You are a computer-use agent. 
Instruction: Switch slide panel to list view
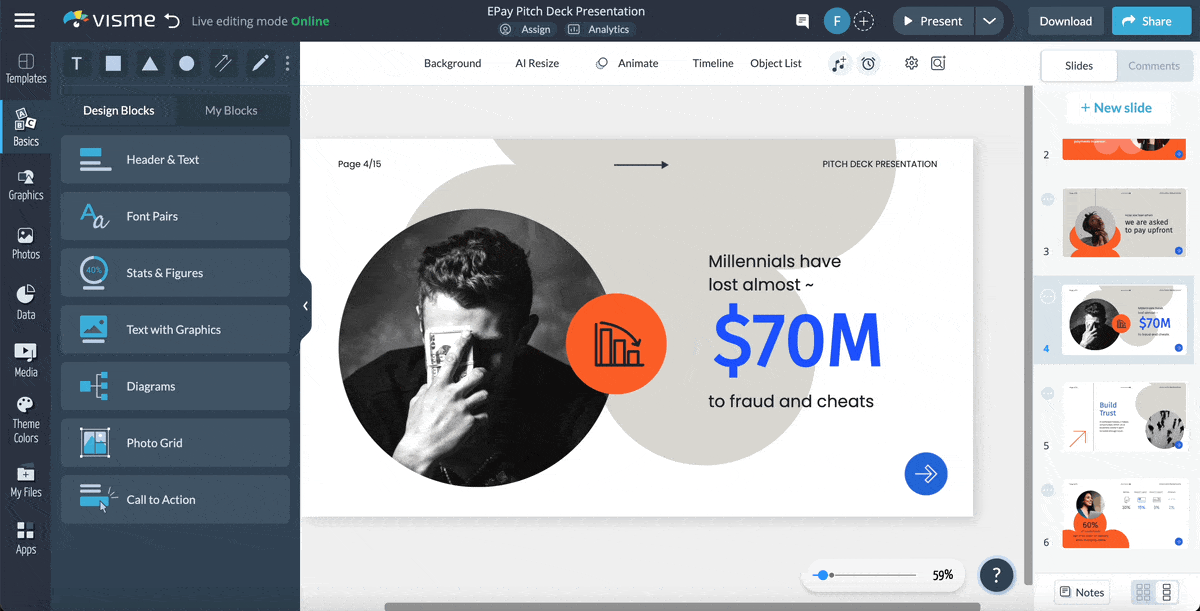tap(1167, 592)
